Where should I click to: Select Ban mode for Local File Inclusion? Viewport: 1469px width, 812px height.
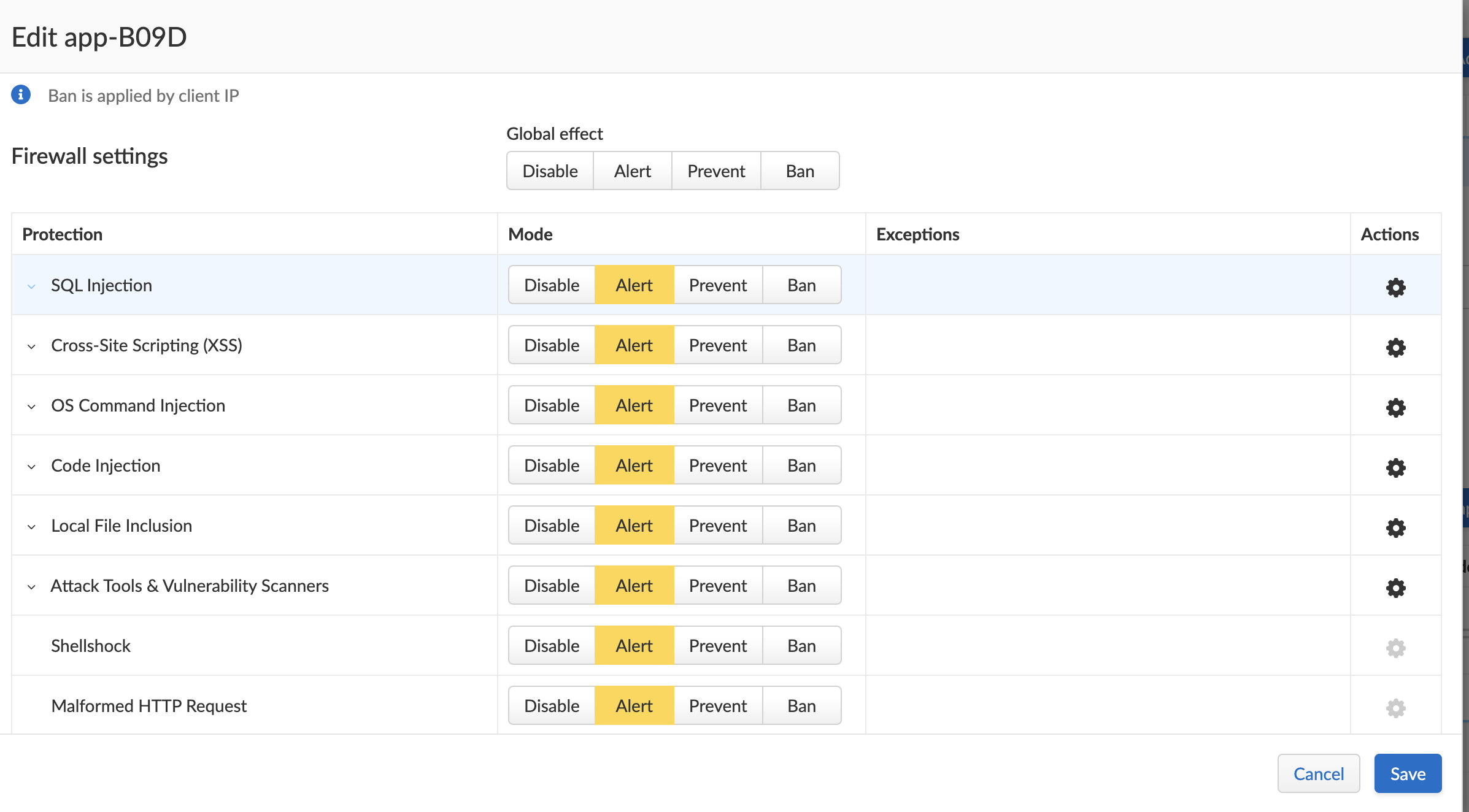801,525
